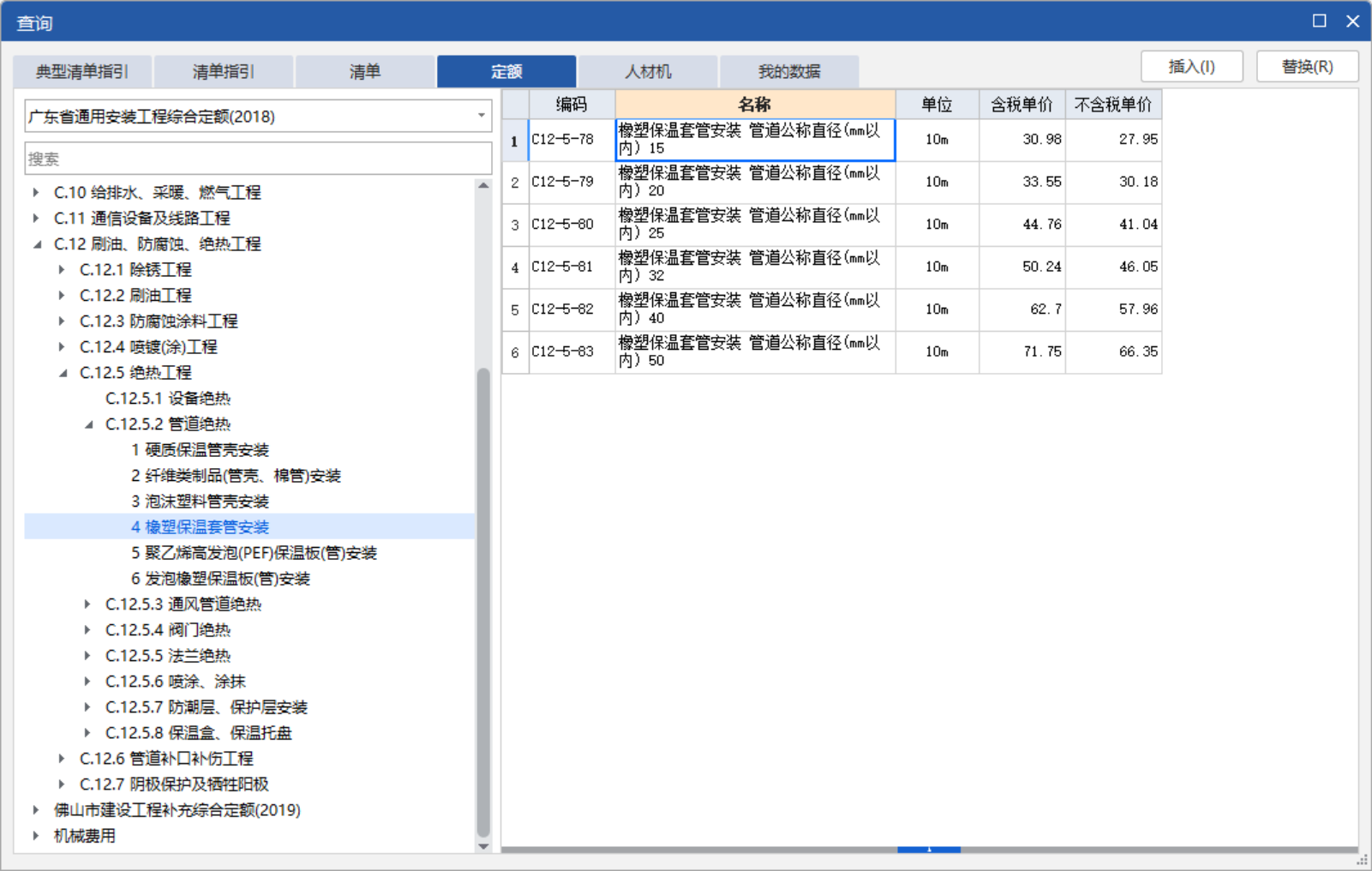Expand the 机械费用 node
Viewport: 1372px width, 871px height.
coord(36,836)
